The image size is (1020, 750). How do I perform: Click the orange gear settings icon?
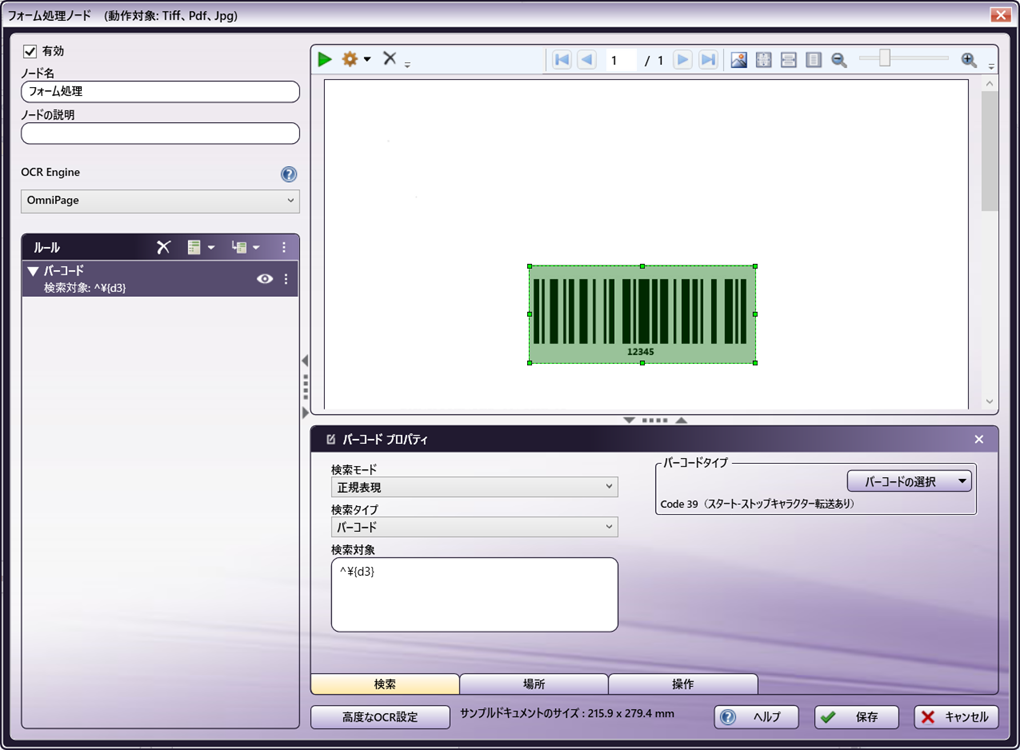pyautogui.click(x=350, y=59)
